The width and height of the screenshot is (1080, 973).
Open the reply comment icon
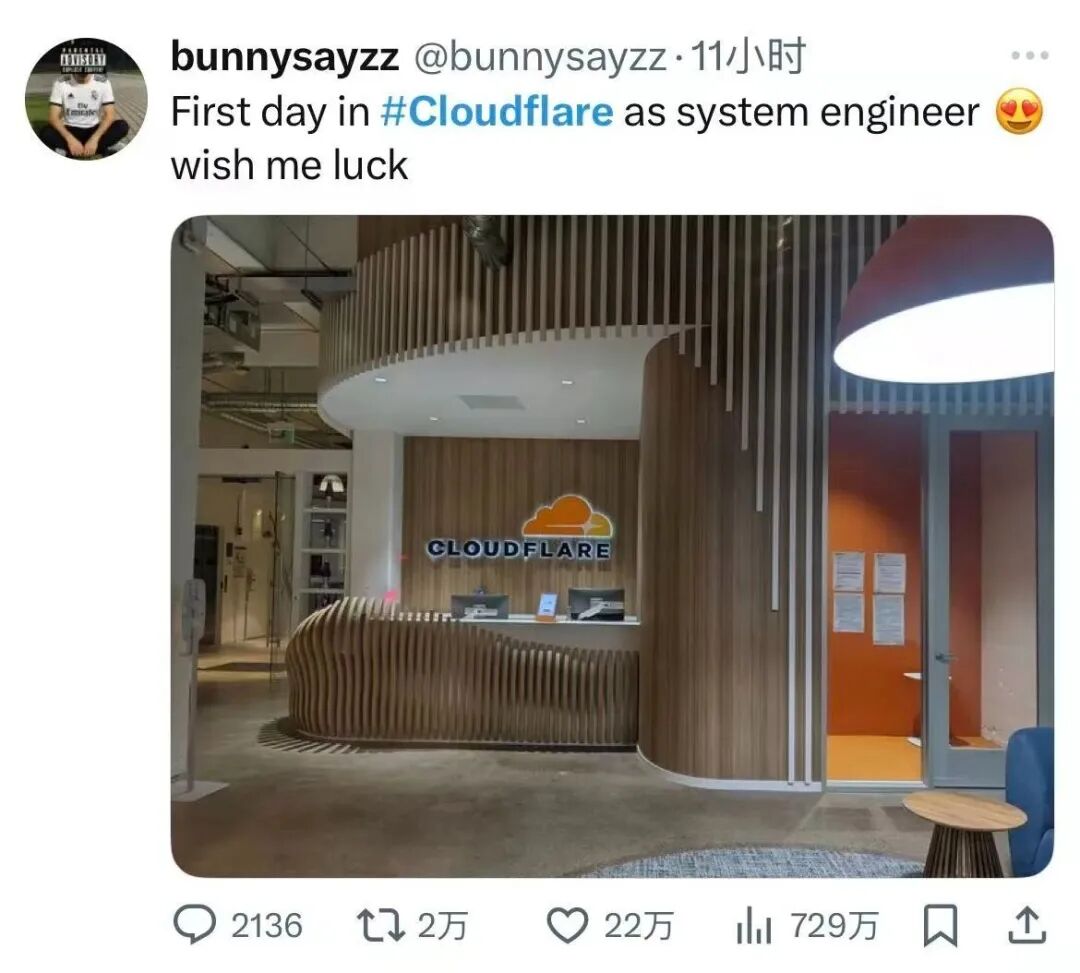194,925
